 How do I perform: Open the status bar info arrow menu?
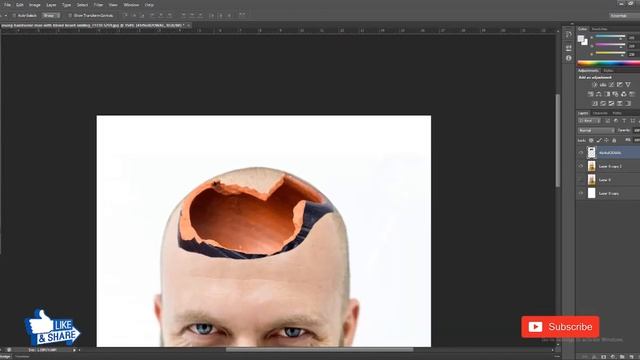click(x=74, y=350)
